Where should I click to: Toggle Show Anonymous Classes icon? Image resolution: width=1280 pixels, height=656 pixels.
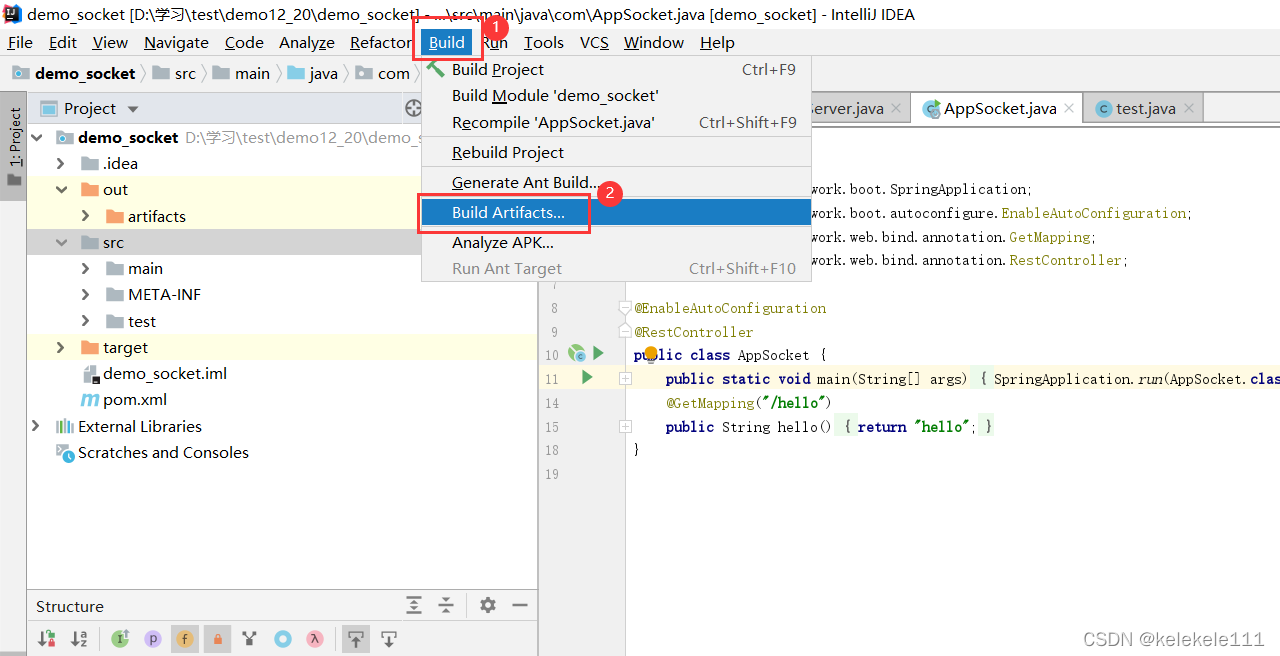[x=283, y=638]
